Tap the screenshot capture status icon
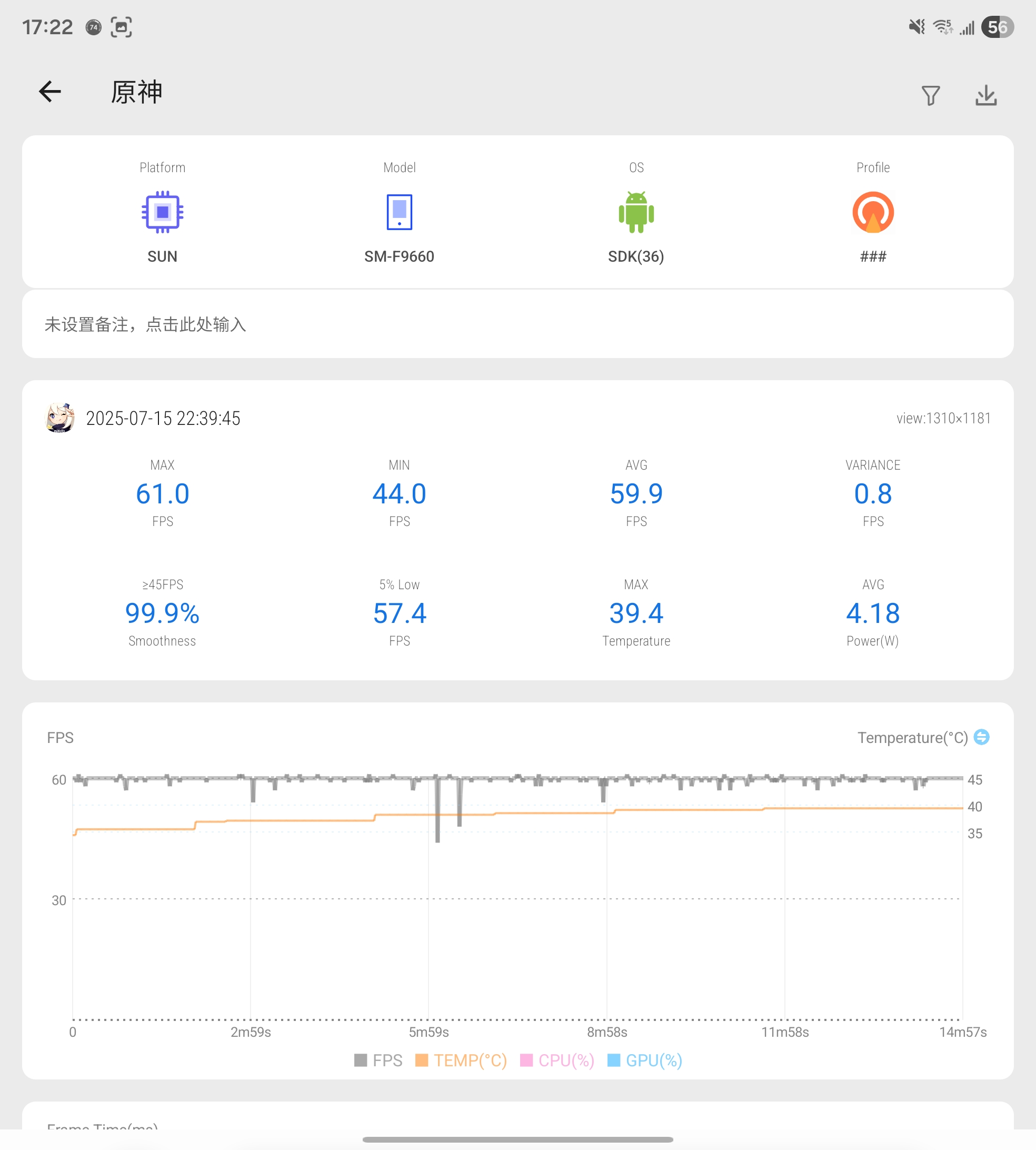Image resolution: width=1036 pixels, height=1150 pixels. pos(121,27)
